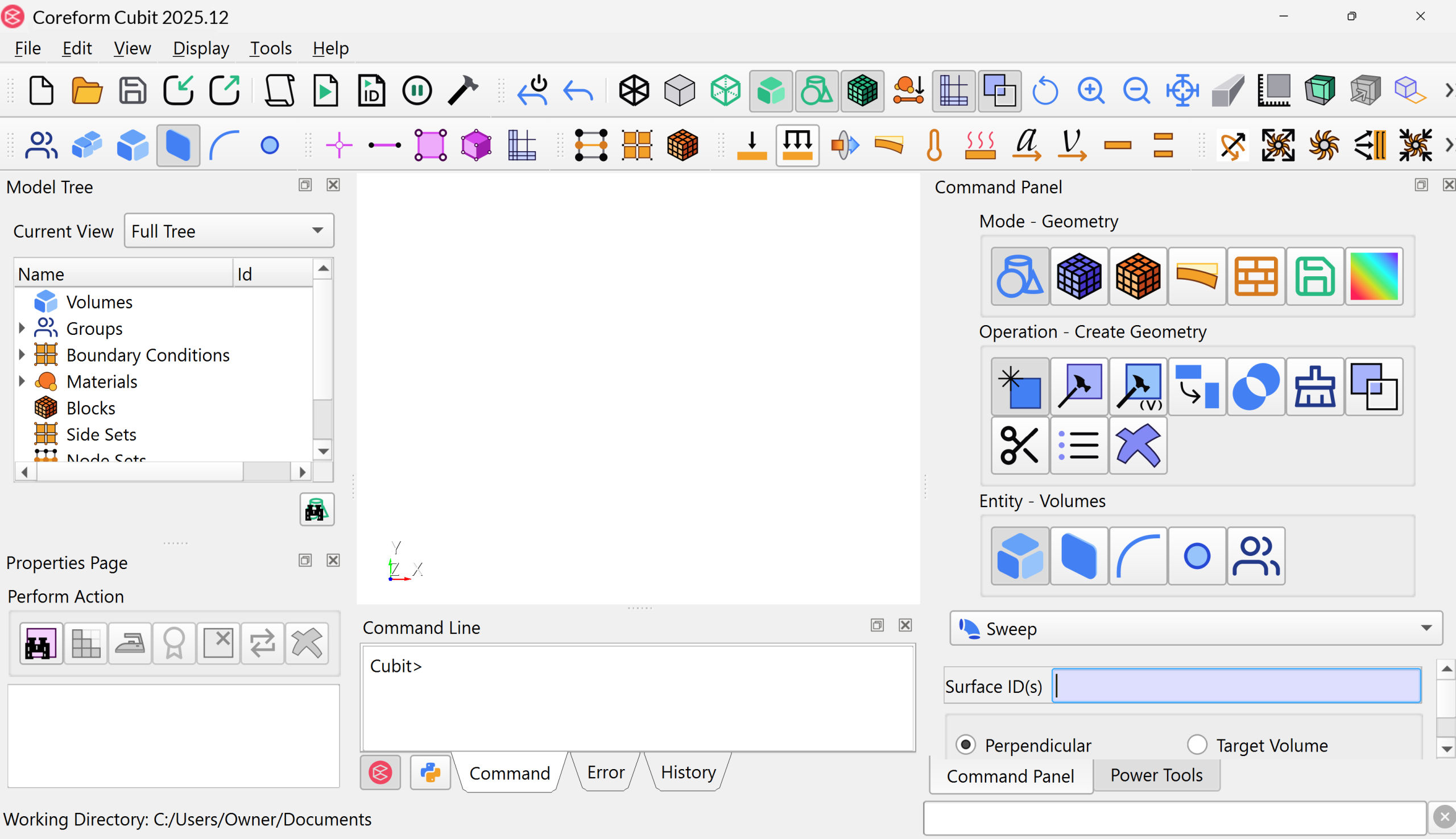1456x839 pixels.
Task: Select the rainbow color gradient swatch in Mode section
Action: pyautogui.click(x=1375, y=277)
